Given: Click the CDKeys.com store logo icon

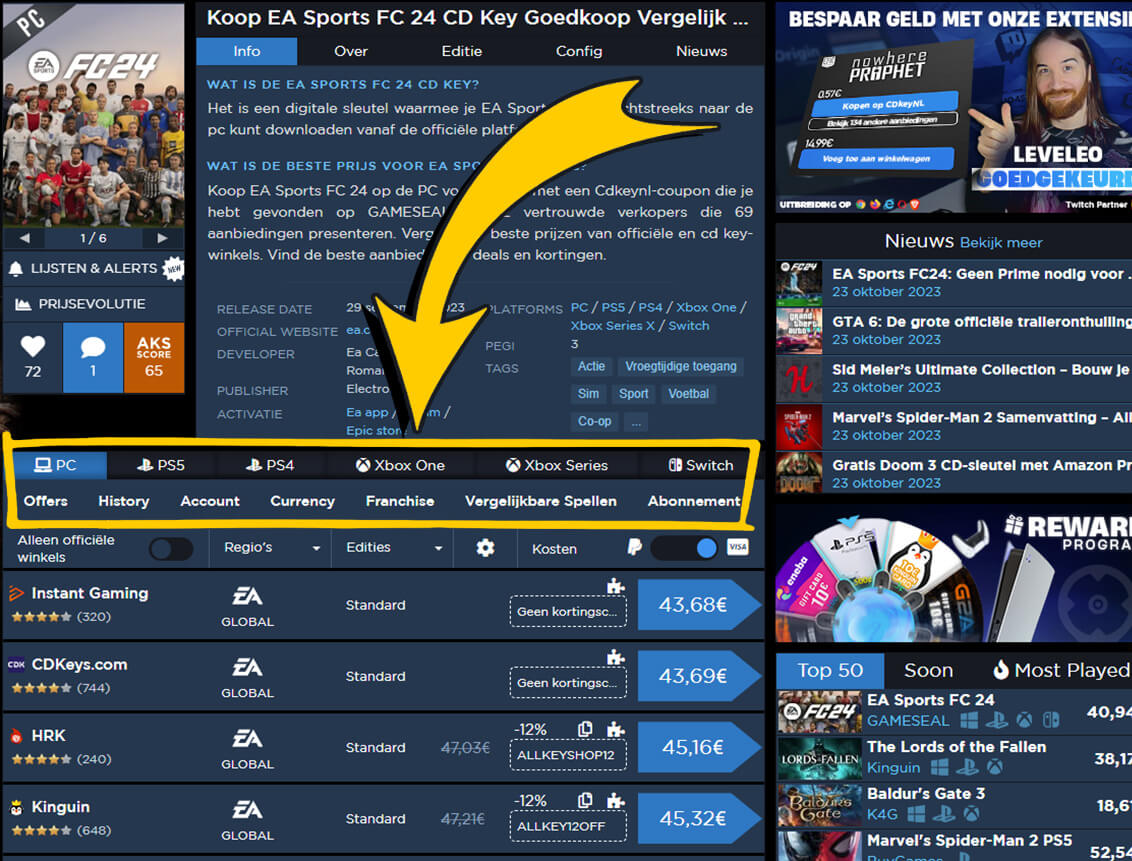Looking at the screenshot, I should point(16,665).
